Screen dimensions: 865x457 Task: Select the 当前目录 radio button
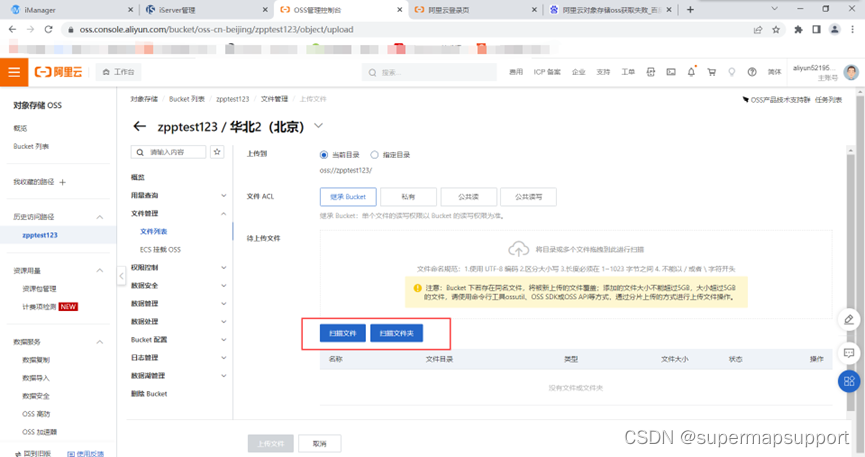click(324, 155)
